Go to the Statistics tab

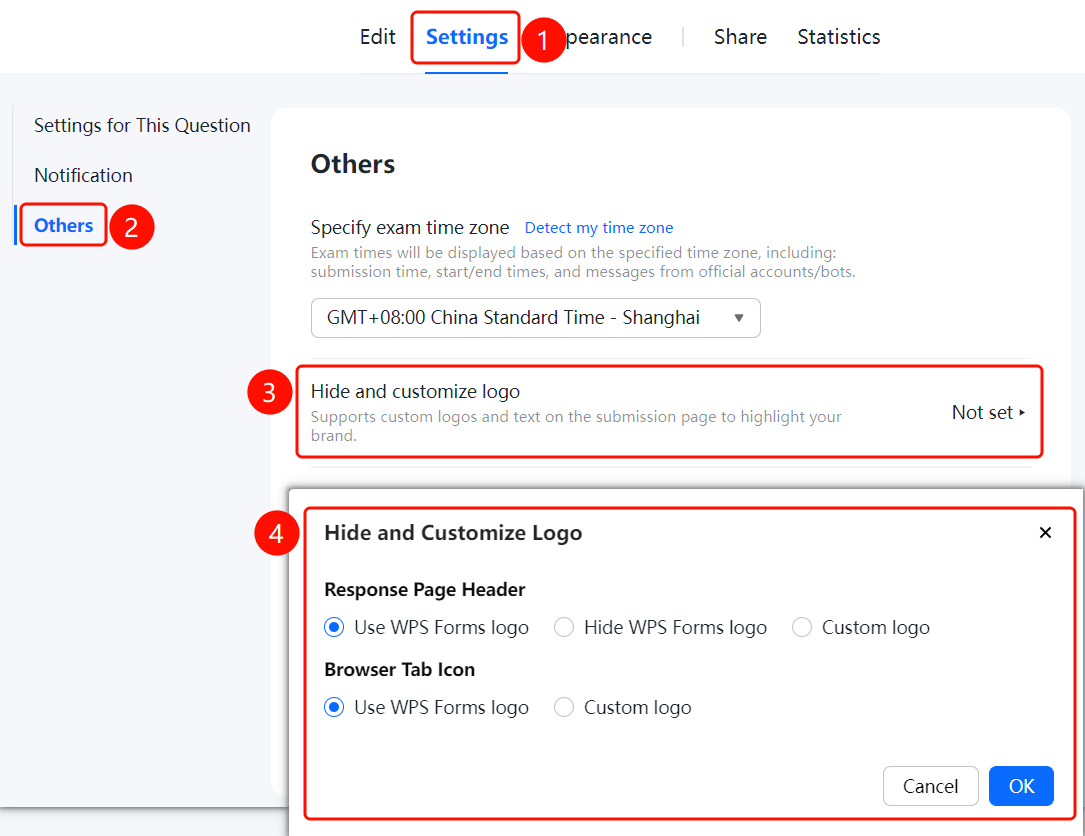[x=839, y=37]
